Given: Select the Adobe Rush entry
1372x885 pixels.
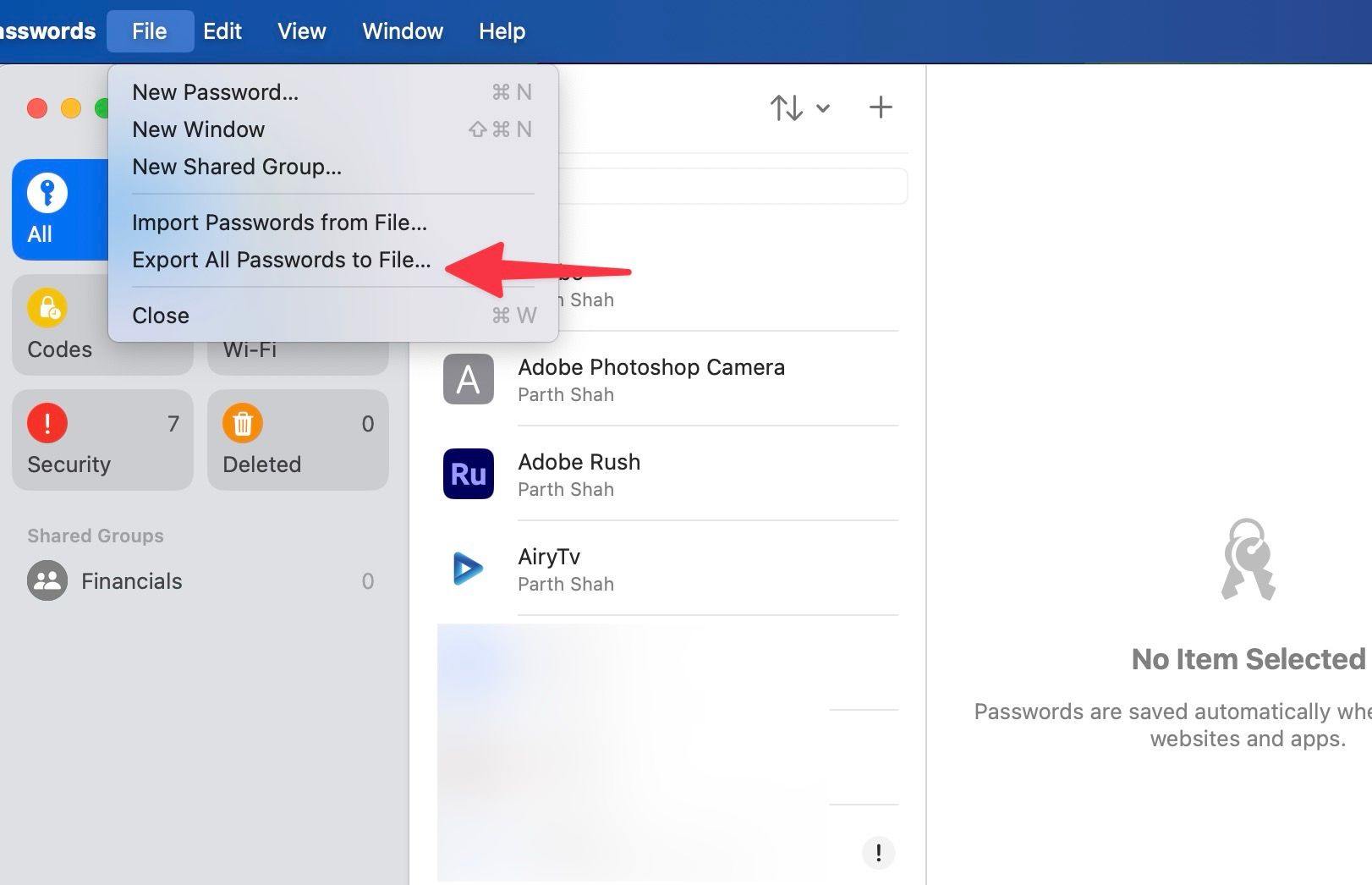Looking at the screenshot, I should 668,474.
